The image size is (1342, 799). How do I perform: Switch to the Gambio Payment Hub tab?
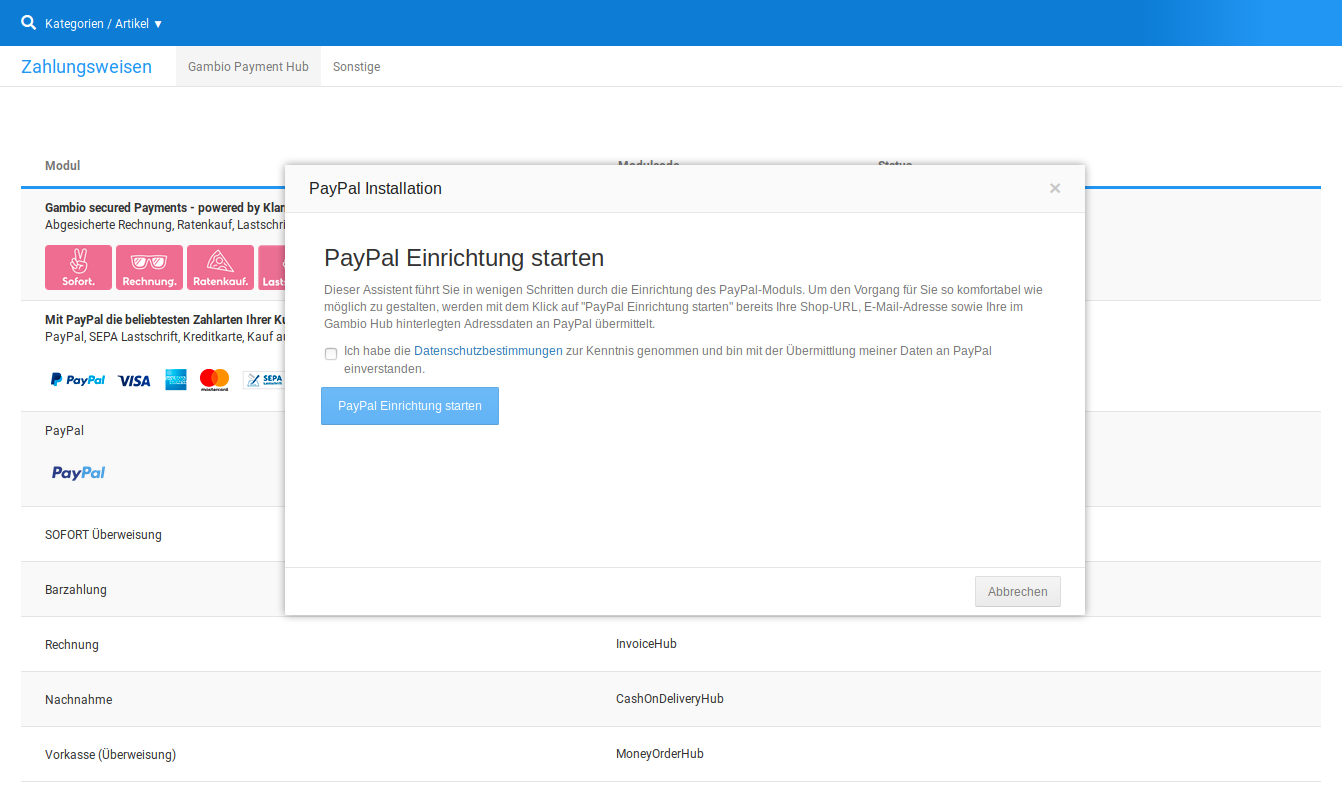coord(248,67)
